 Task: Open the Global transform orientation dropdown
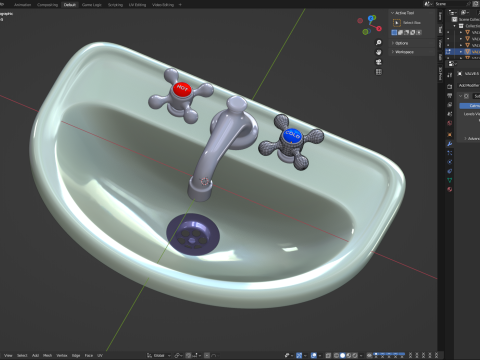point(159,356)
